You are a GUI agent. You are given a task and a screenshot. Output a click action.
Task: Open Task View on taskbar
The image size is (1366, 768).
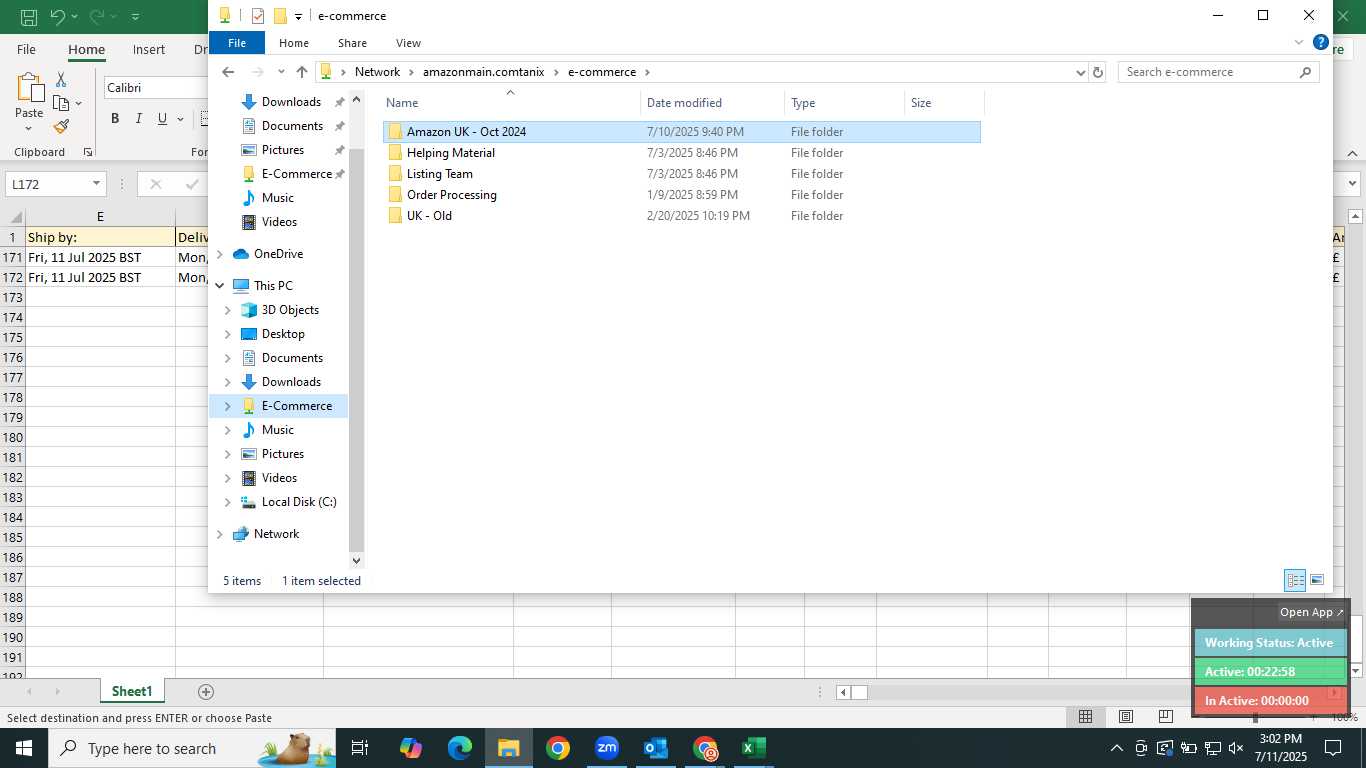click(x=361, y=748)
